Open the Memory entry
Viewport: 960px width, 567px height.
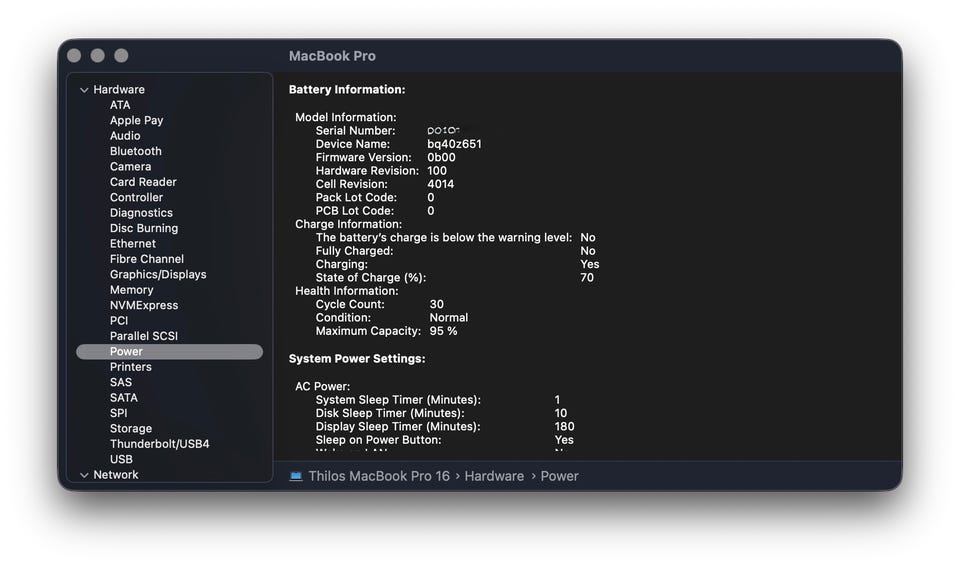point(132,290)
